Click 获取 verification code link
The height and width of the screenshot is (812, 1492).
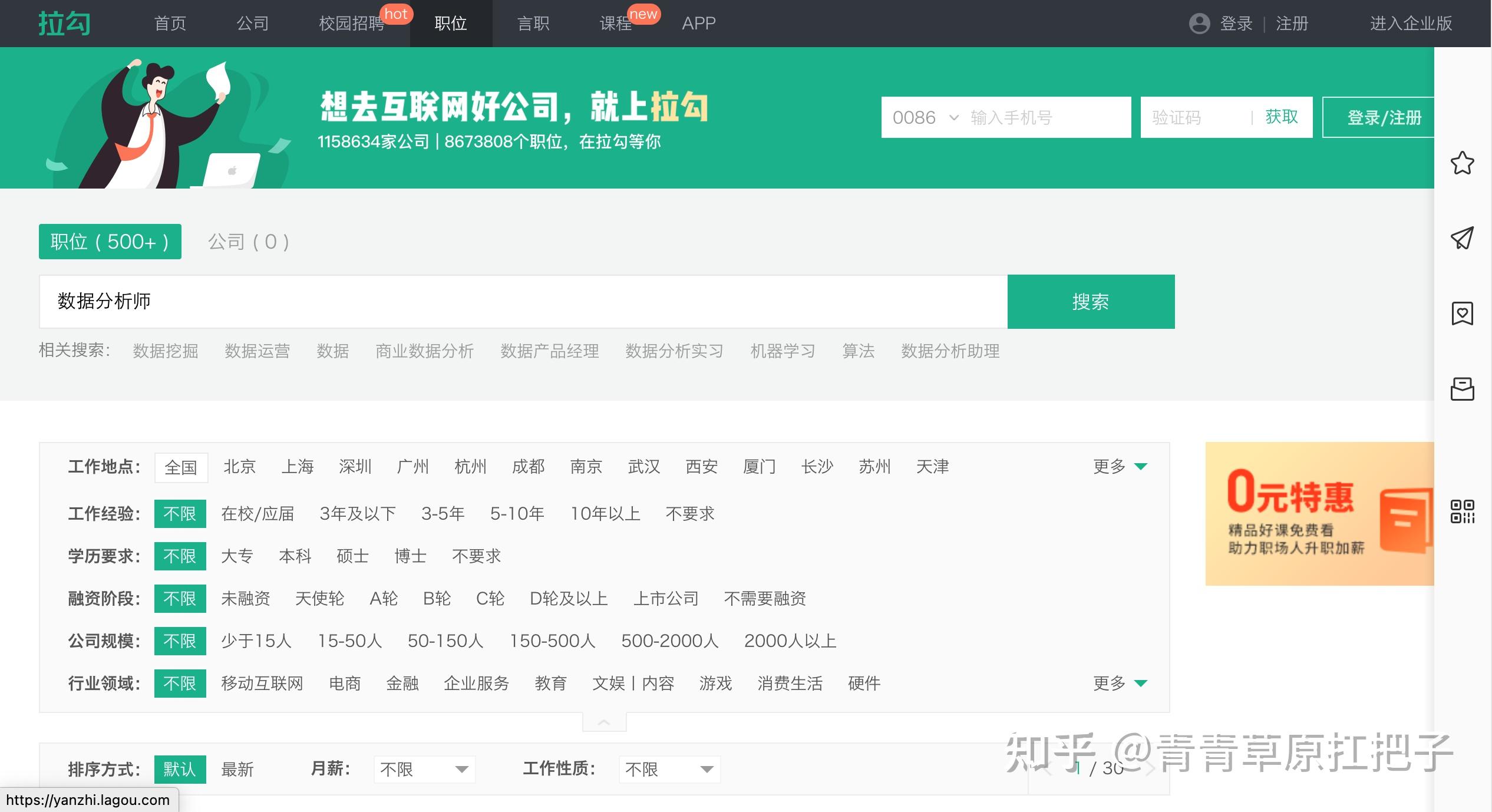coord(1282,117)
